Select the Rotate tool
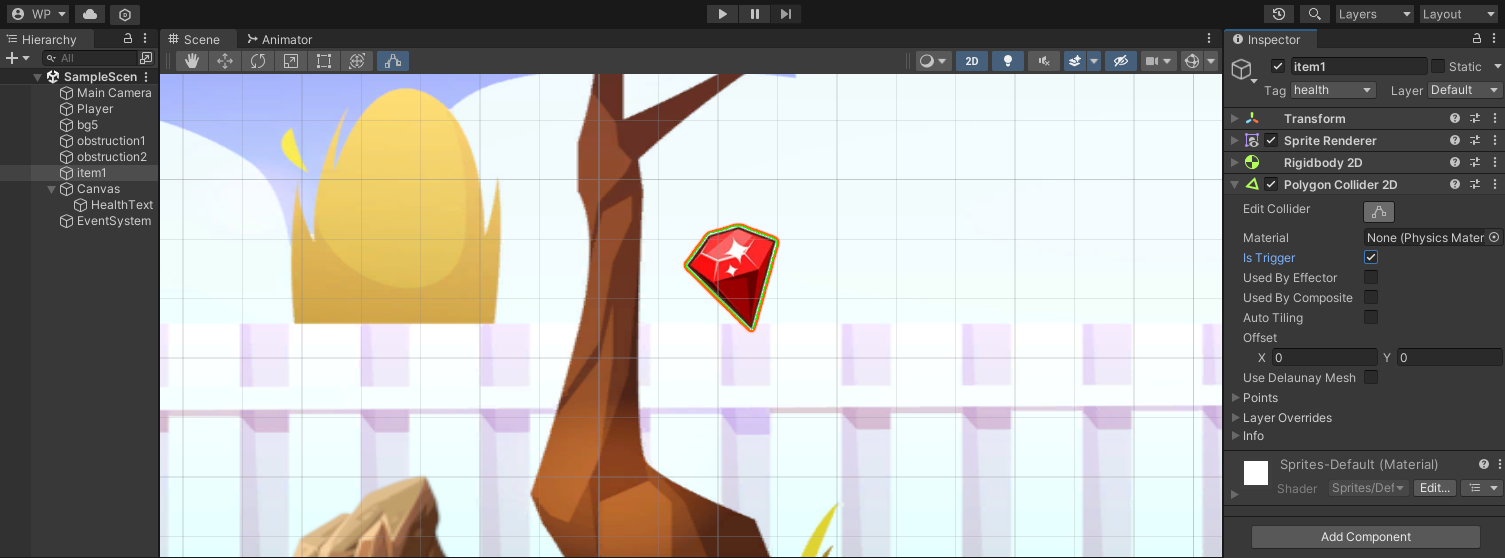 point(258,61)
